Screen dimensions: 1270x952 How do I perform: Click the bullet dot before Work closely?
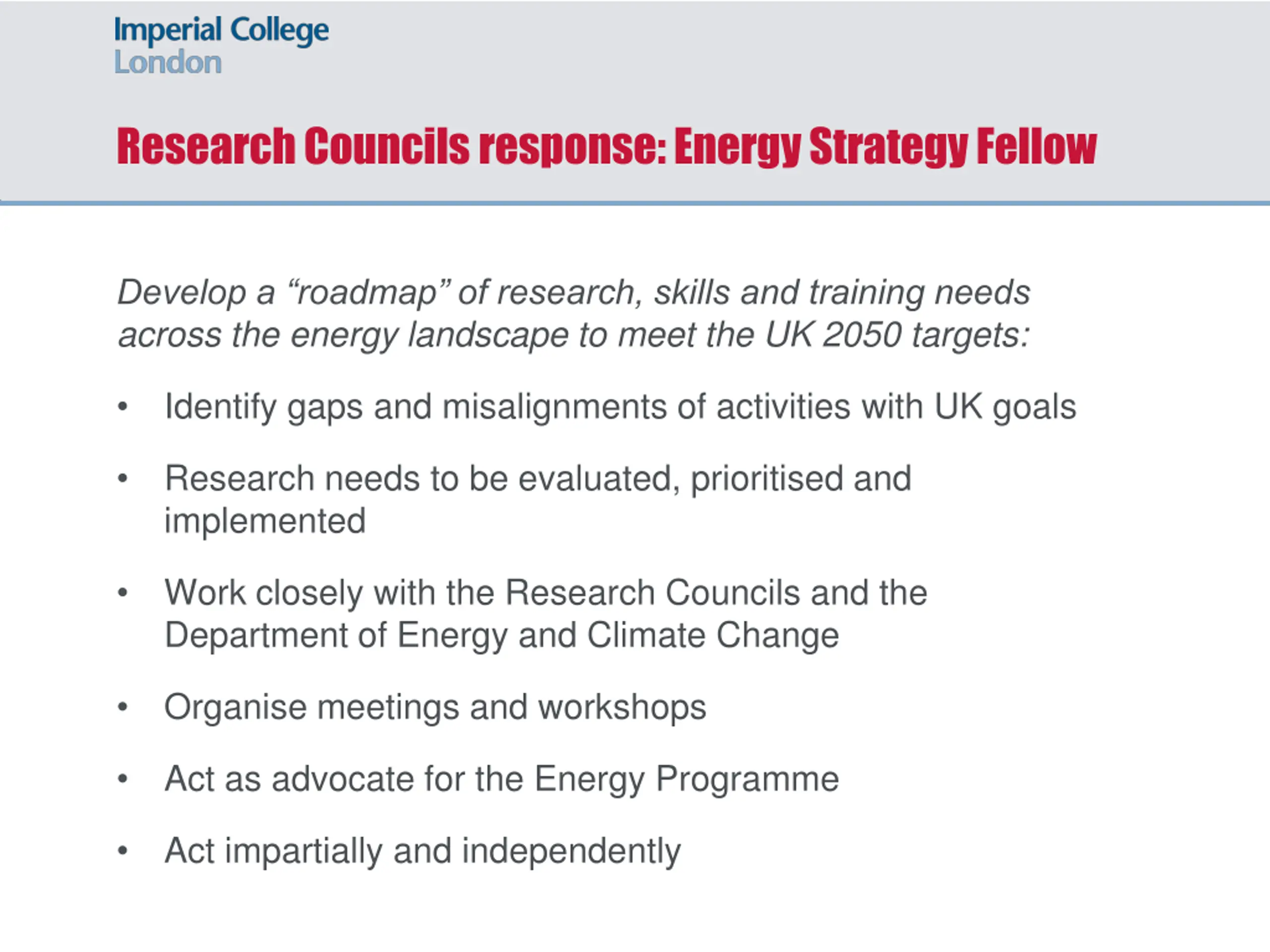pos(123,592)
